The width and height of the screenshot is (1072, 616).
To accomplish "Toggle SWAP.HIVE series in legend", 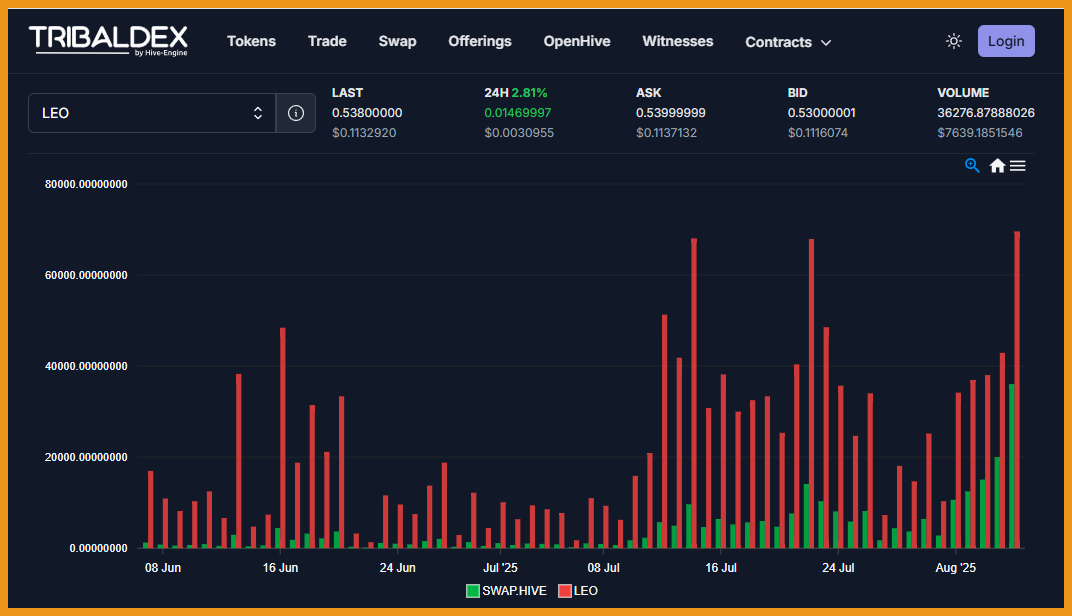I will click(506, 591).
